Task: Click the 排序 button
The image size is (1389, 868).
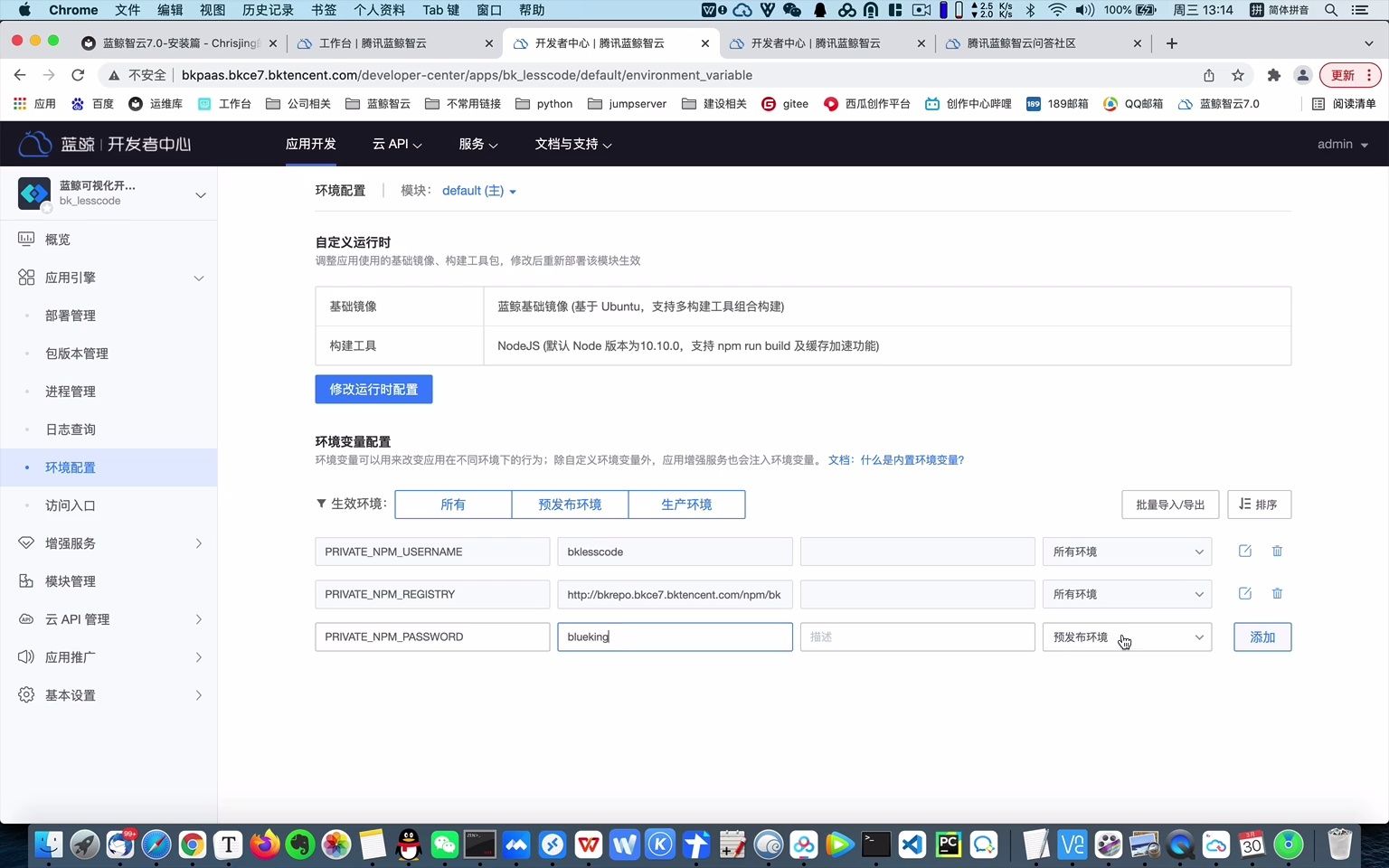Action: [x=1259, y=505]
